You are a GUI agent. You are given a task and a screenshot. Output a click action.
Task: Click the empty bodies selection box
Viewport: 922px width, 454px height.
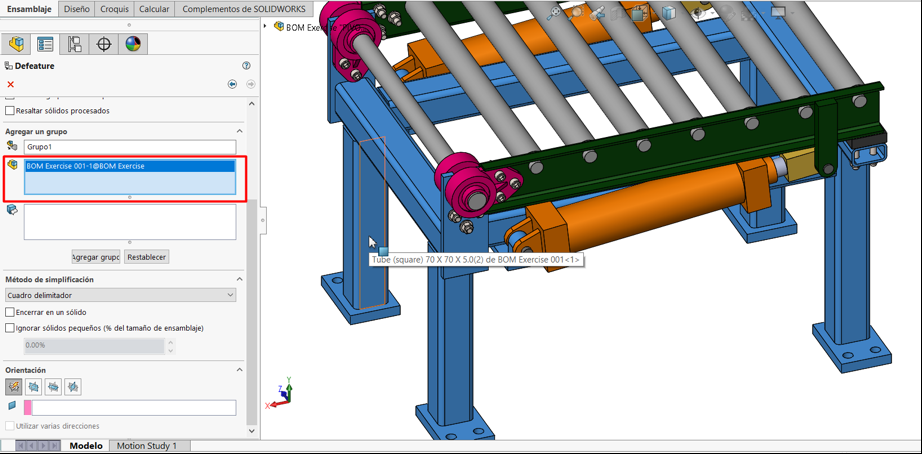130,222
